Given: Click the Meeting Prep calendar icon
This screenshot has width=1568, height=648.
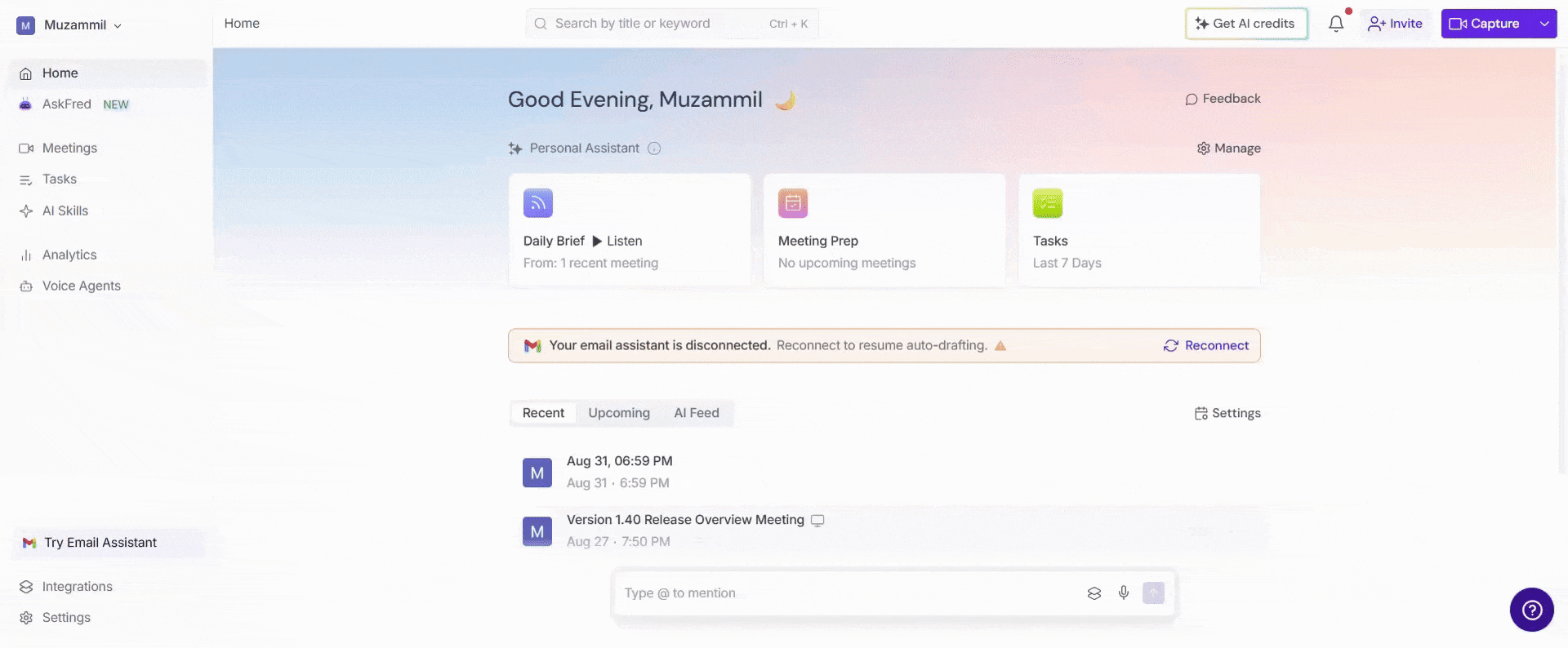Looking at the screenshot, I should coord(793,203).
